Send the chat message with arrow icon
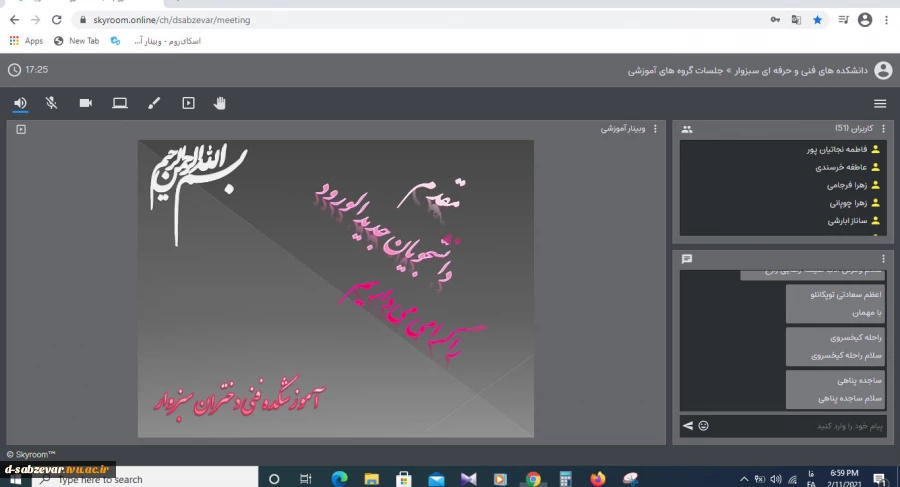The image size is (900, 487). tap(687, 426)
